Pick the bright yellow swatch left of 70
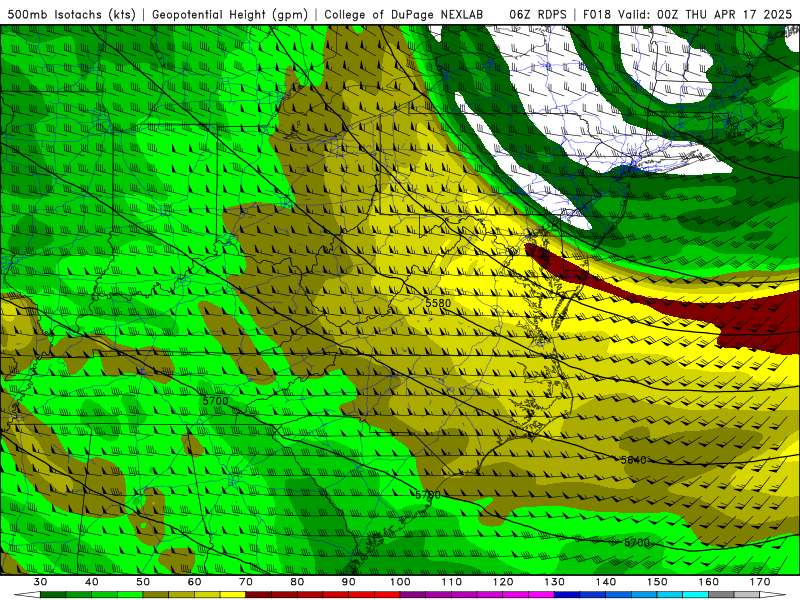 pyautogui.click(x=233, y=595)
